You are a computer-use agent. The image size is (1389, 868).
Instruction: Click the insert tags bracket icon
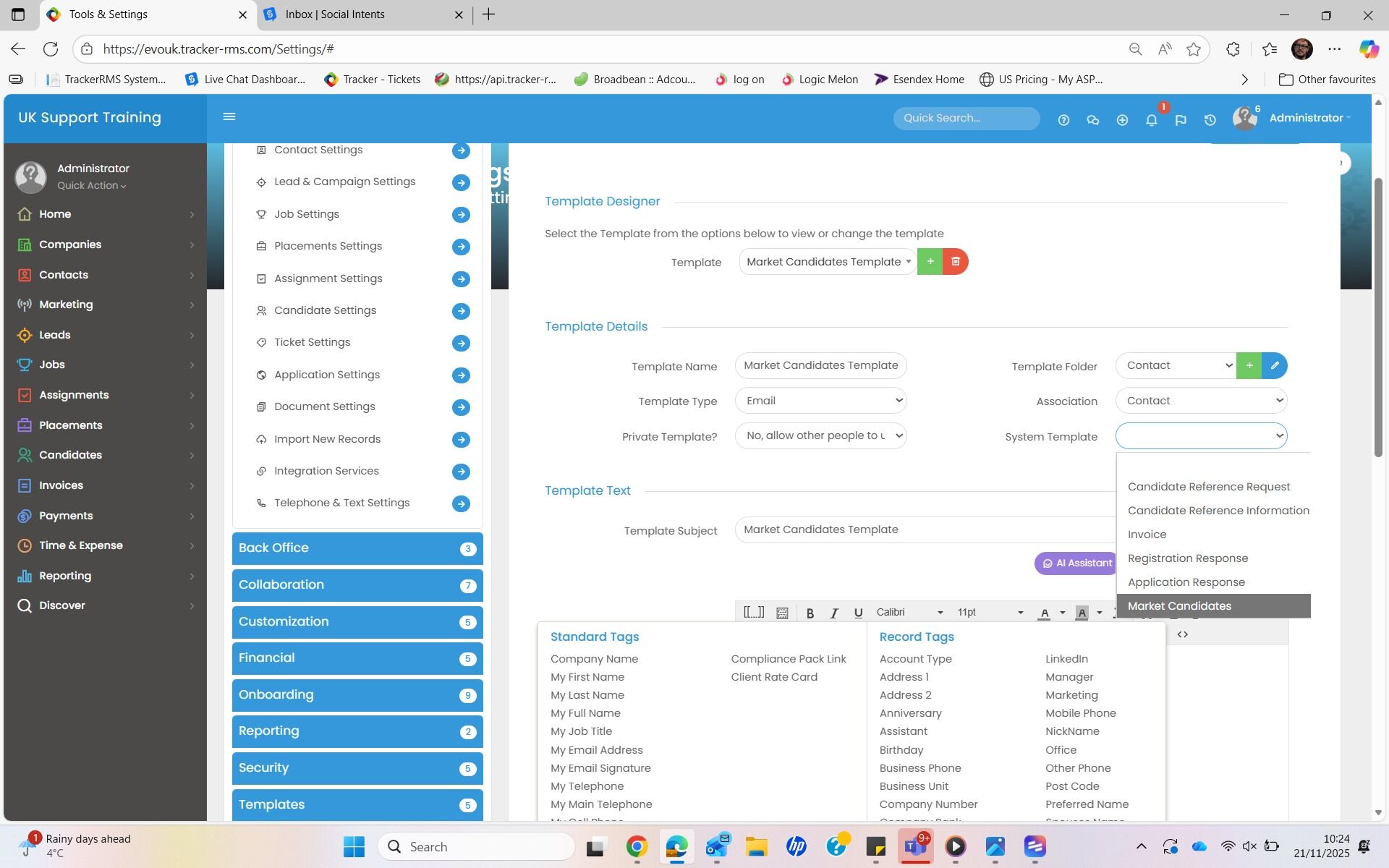click(753, 613)
